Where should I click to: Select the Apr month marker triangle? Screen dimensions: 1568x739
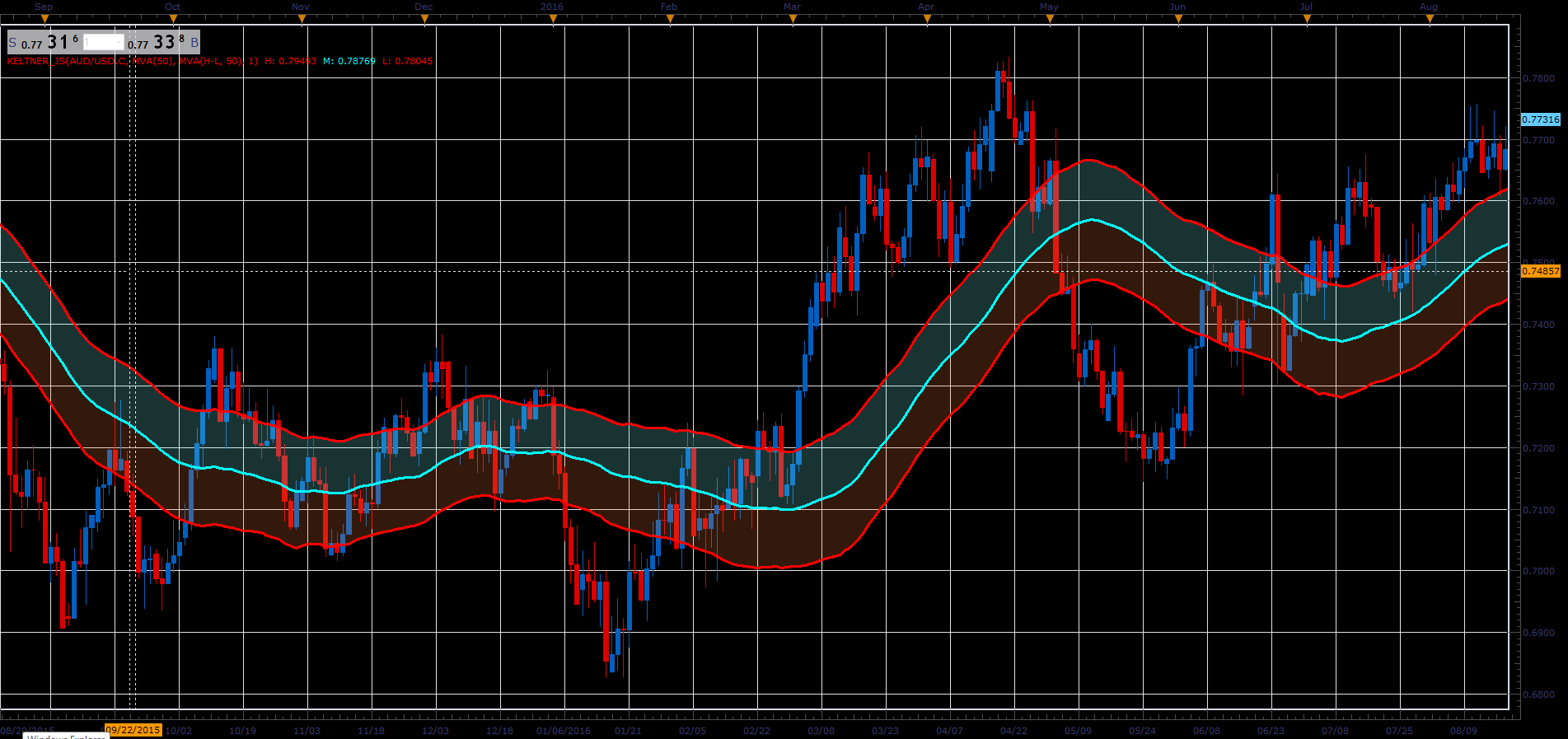click(927, 18)
